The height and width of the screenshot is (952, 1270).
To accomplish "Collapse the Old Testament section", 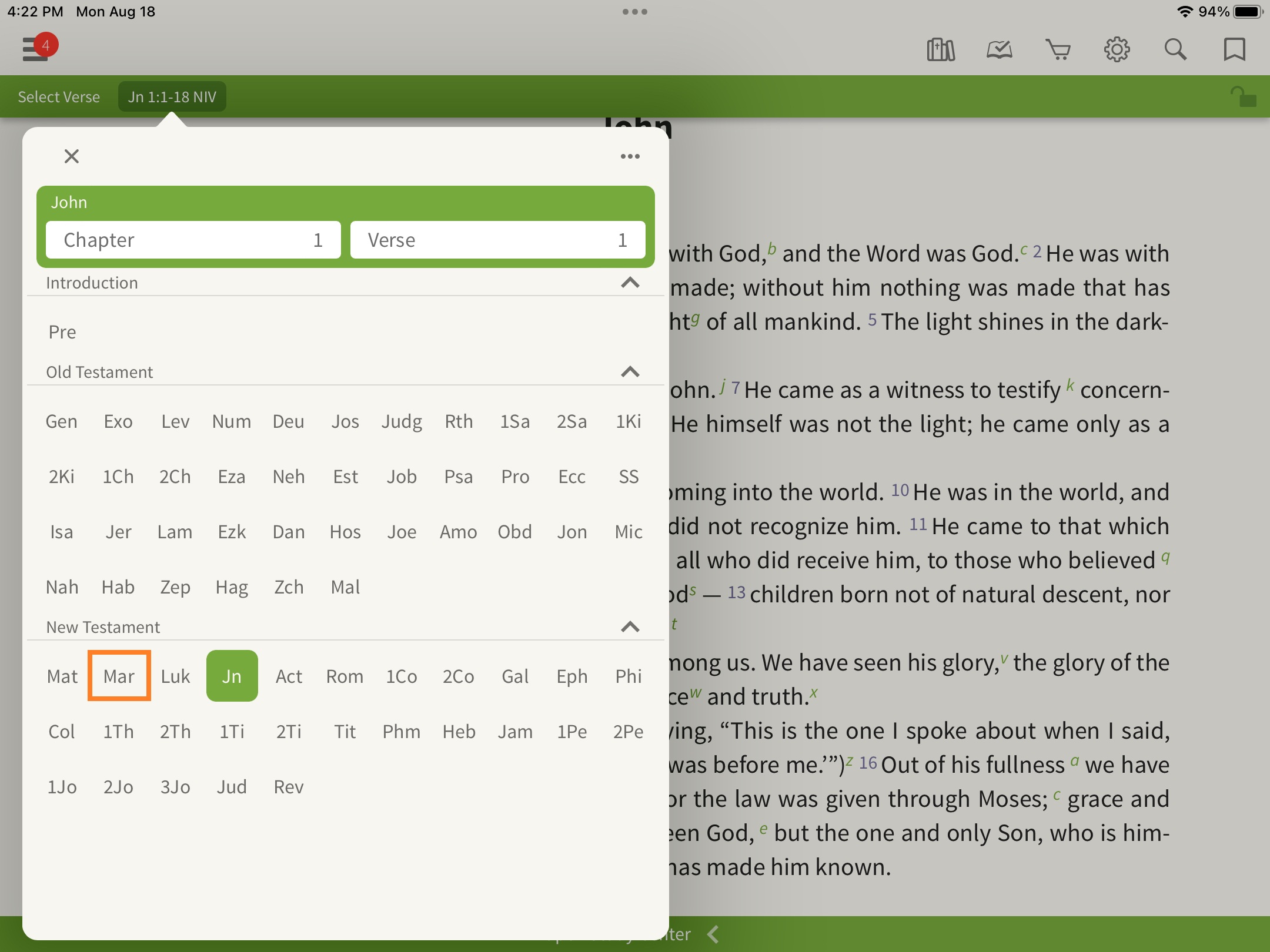I will click(630, 372).
